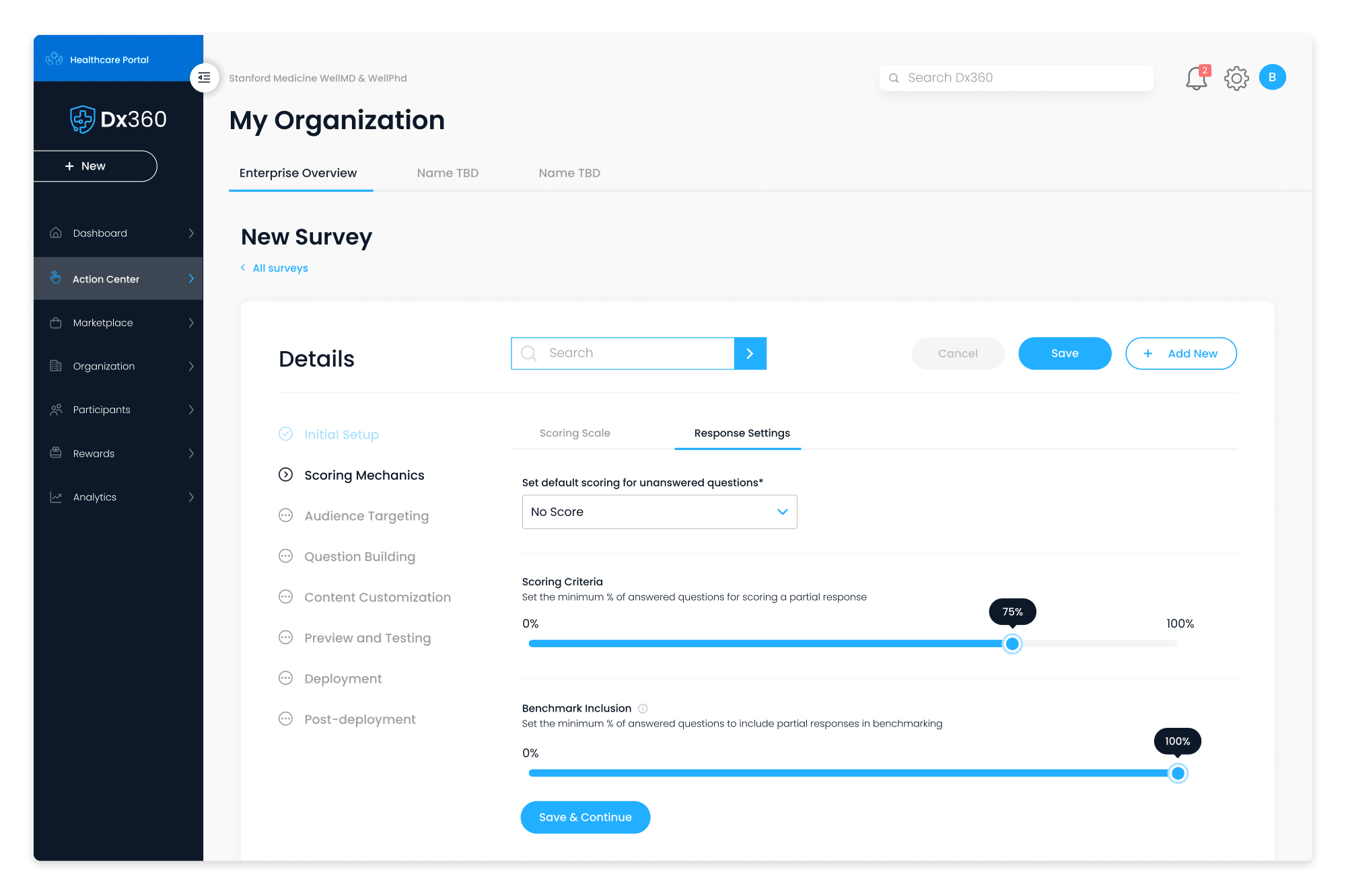The height and width of the screenshot is (896, 1346).
Task: Expand the Participants chevron
Action: (x=191, y=410)
